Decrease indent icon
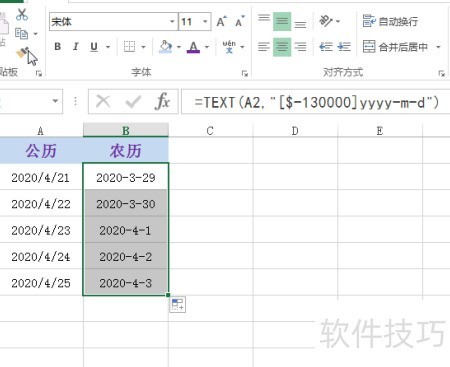This screenshot has height=367, width=450. [326, 47]
